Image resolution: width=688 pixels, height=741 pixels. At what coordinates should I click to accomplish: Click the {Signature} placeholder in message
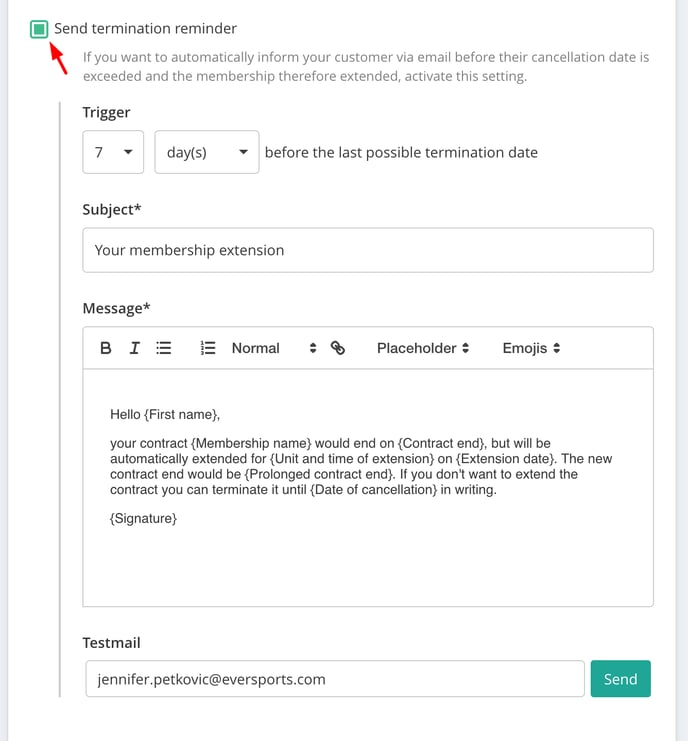coord(143,518)
